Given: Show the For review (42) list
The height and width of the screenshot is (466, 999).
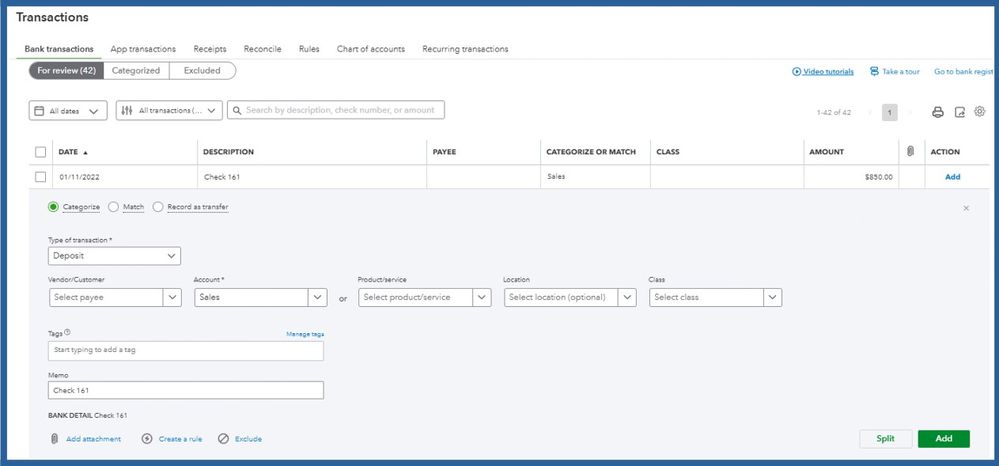Looking at the screenshot, I should (x=66, y=71).
